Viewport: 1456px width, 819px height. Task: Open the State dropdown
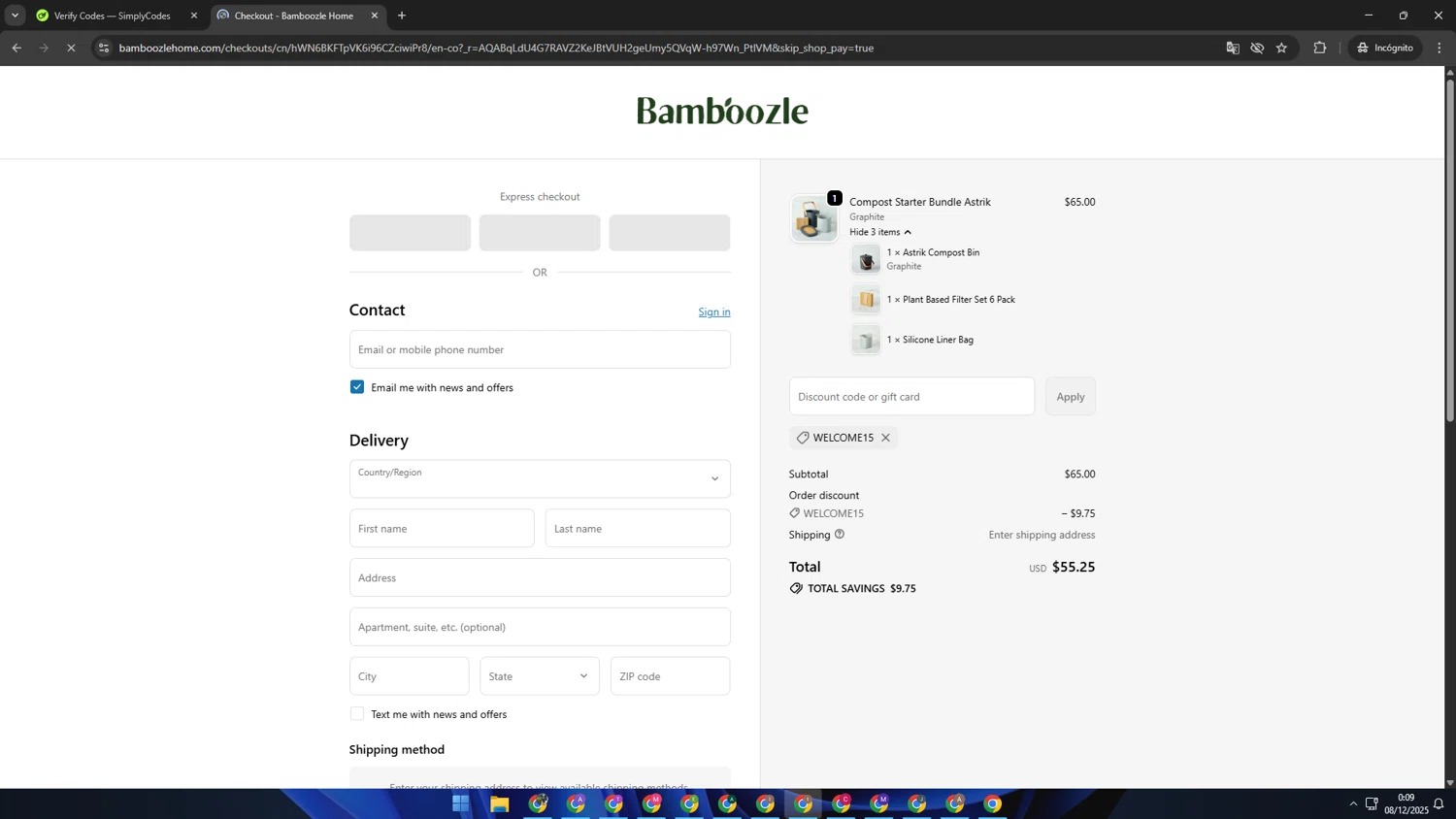pos(540,676)
